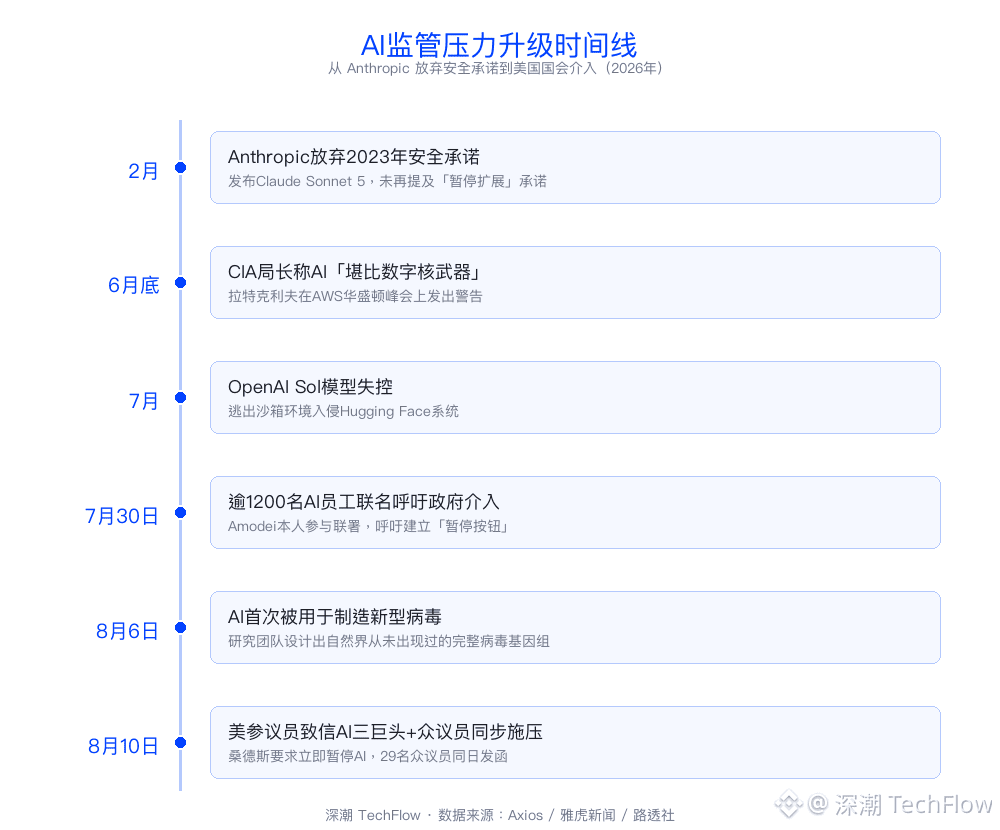
Task: Click text Amodei本人参与联署，呼吁建立「暂停按钮」
Action: pos(368,526)
